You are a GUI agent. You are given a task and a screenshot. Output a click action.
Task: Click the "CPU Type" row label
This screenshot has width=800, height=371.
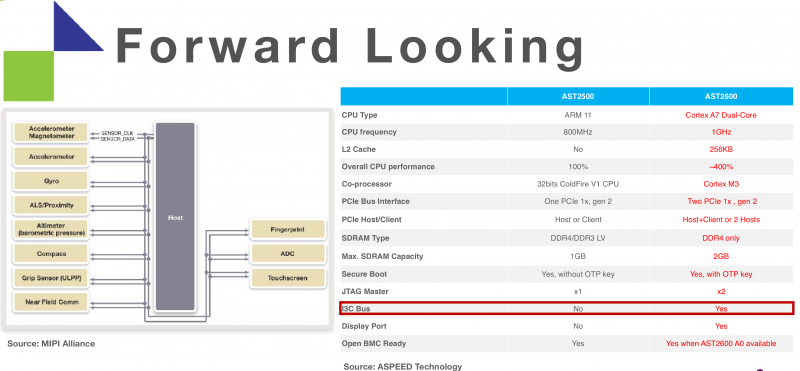[360, 115]
